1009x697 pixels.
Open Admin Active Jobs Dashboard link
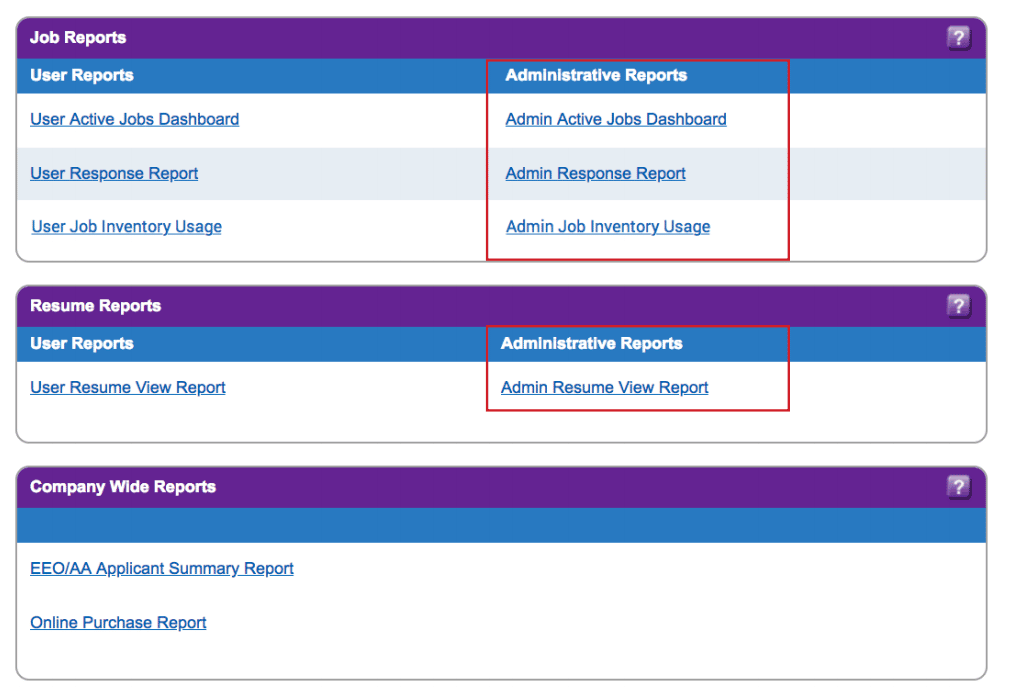(x=616, y=119)
